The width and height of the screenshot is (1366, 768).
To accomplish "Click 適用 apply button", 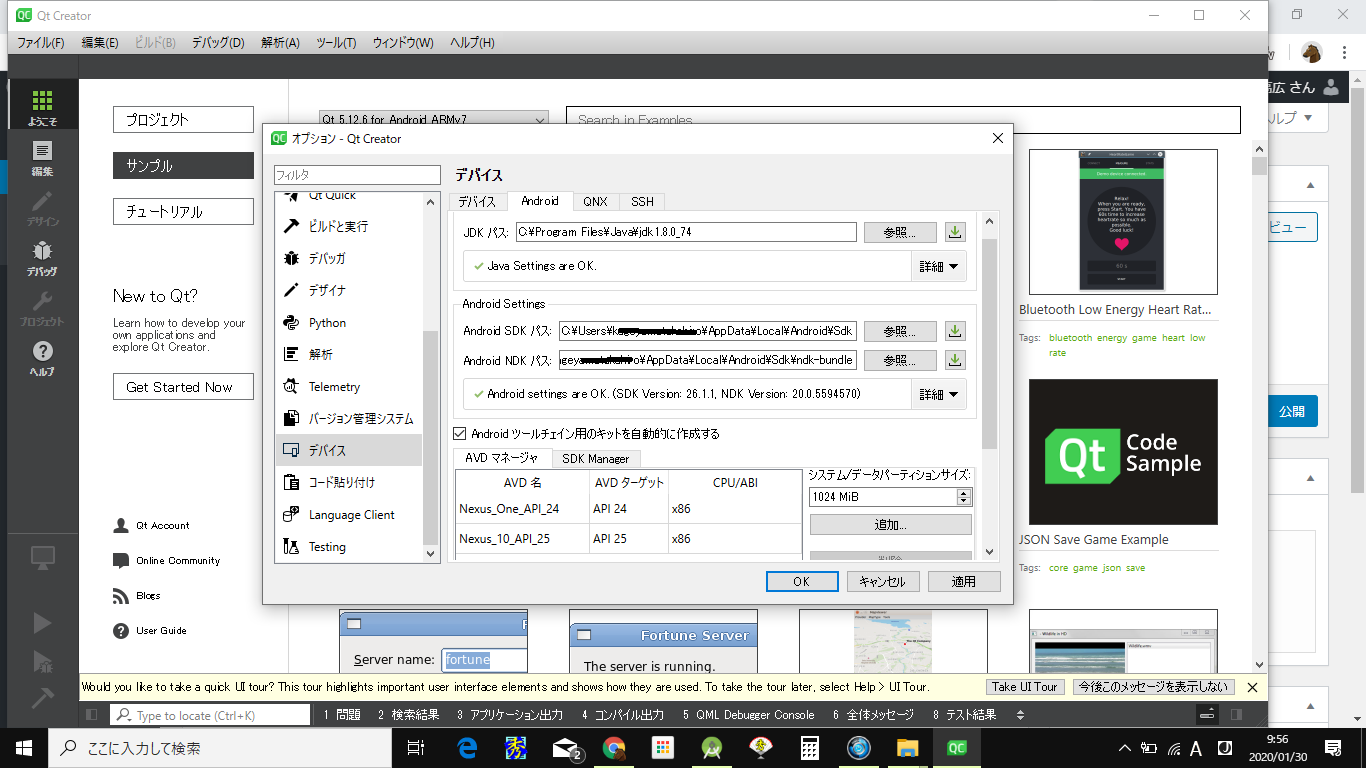I will tap(963, 582).
